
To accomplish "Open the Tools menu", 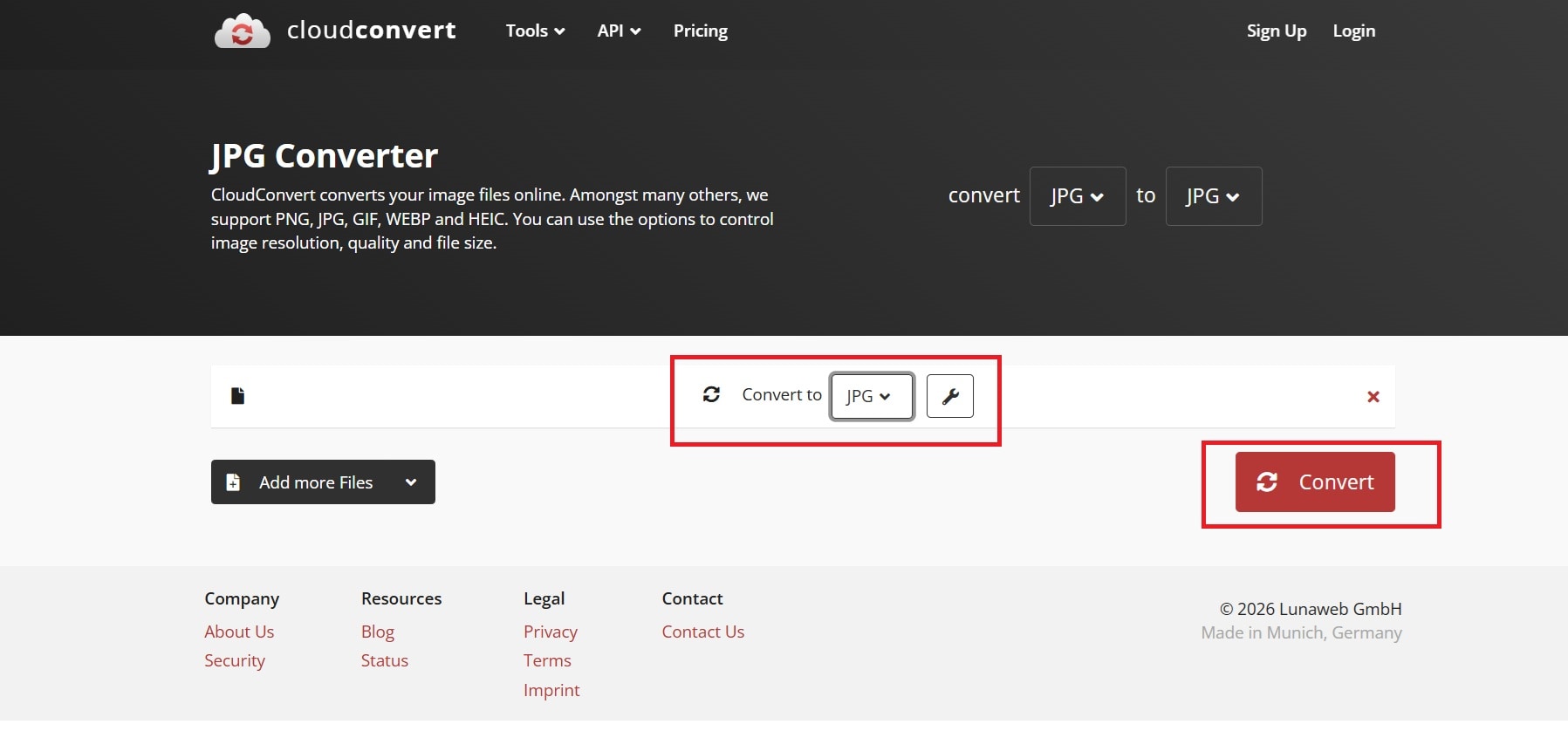I will click(x=536, y=31).
